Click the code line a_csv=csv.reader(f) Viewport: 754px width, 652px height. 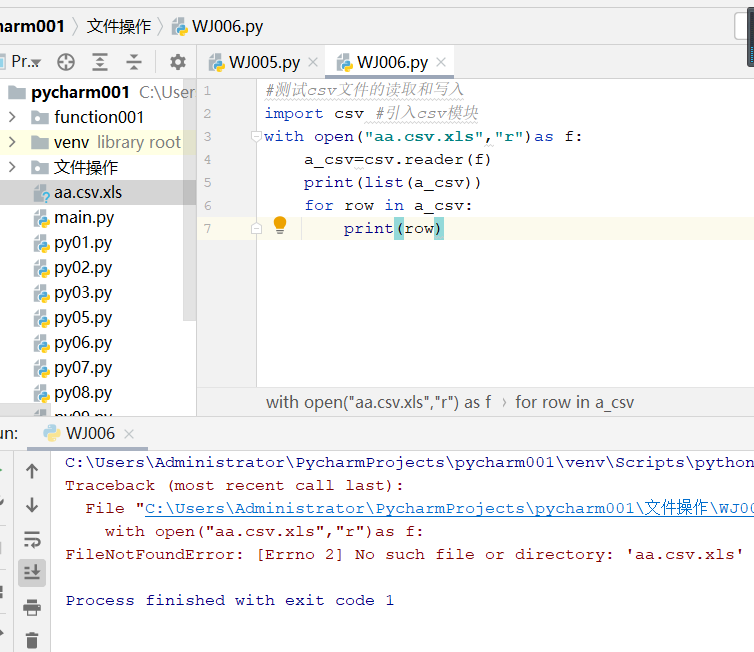coord(397,160)
